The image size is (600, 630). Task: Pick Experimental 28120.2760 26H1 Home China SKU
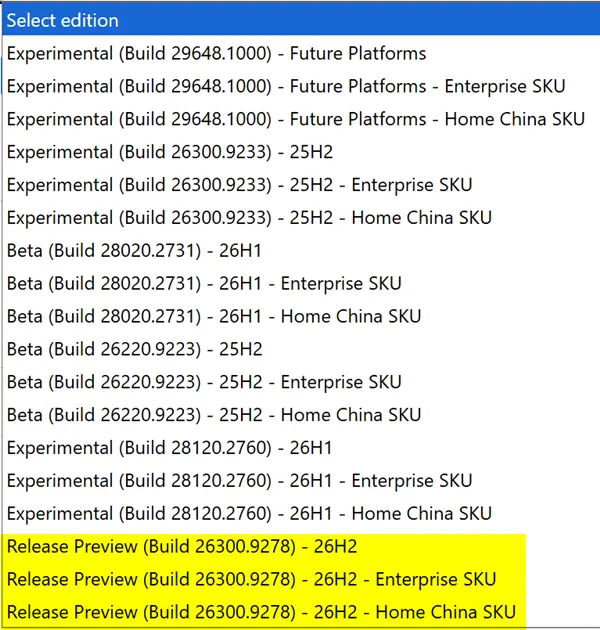[x=301, y=514]
